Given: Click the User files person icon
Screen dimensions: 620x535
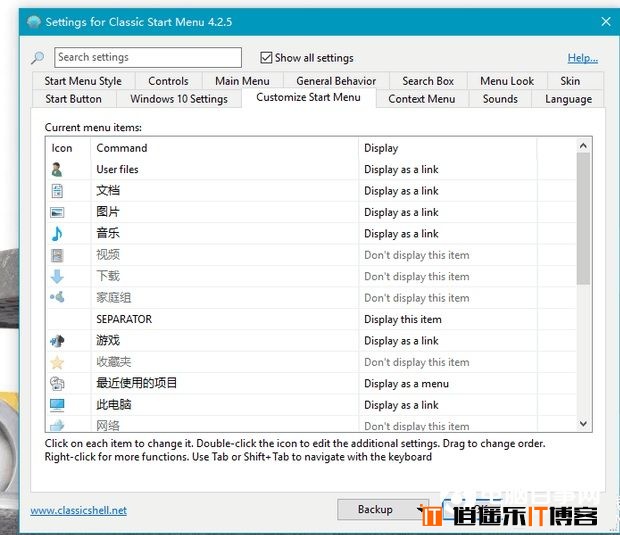Looking at the screenshot, I should [x=57, y=170].
